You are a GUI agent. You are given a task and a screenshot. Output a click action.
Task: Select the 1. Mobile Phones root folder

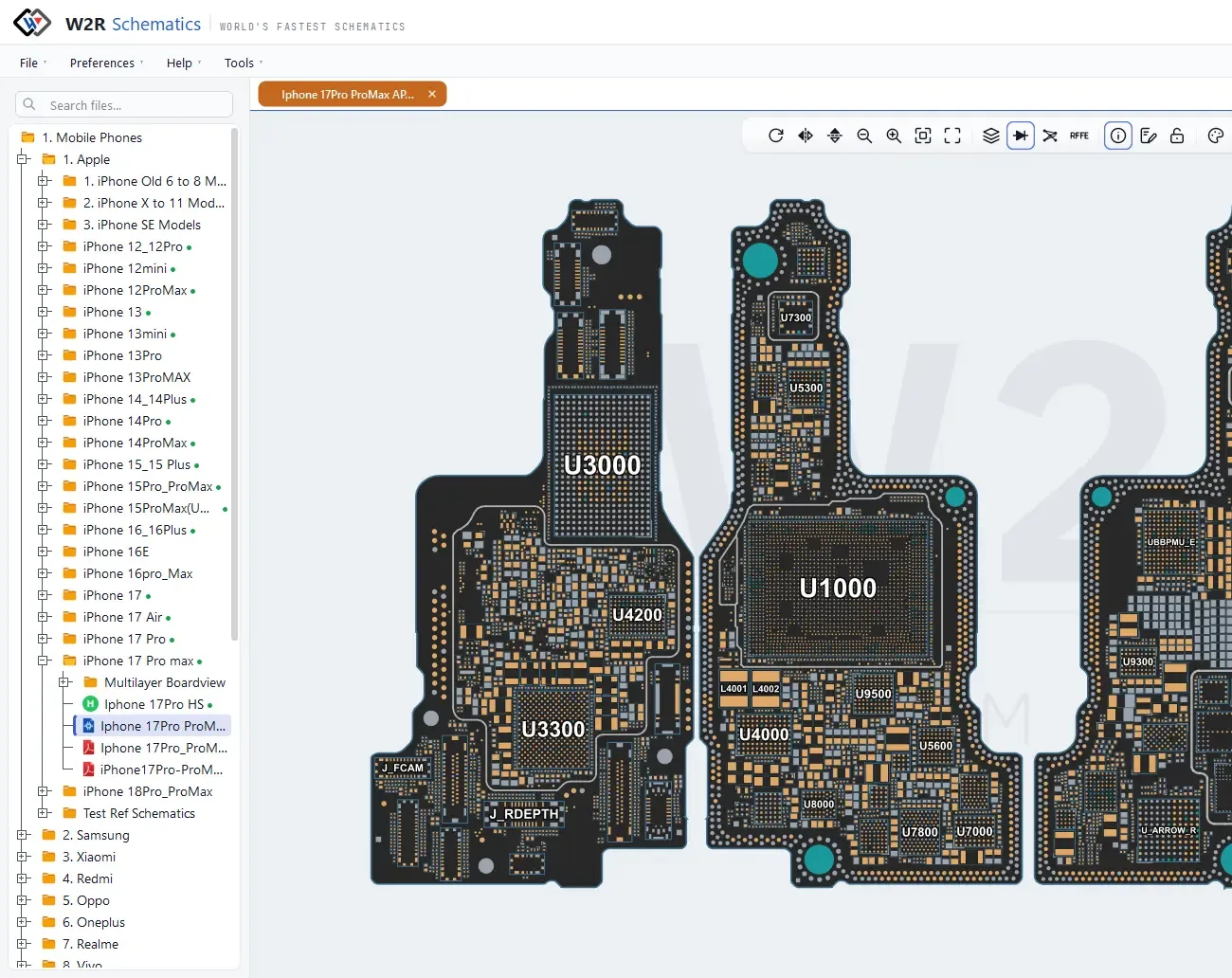coord(82,137)
